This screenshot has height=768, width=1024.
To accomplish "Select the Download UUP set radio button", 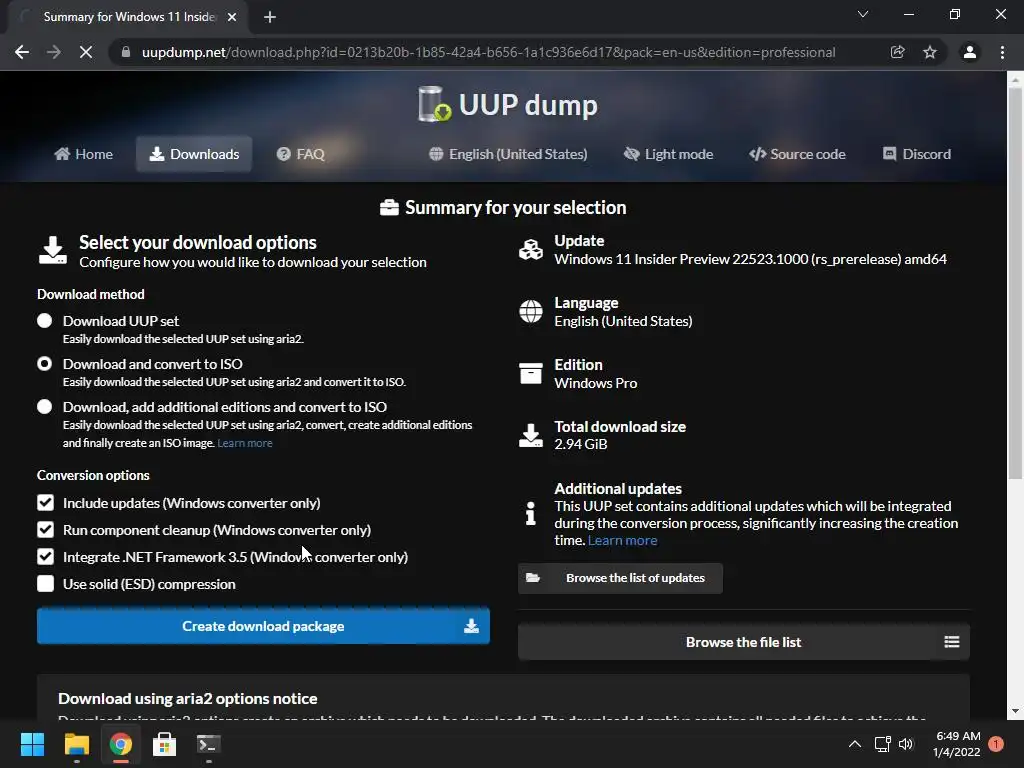I will pyautogui.click(x=44, y=321).
